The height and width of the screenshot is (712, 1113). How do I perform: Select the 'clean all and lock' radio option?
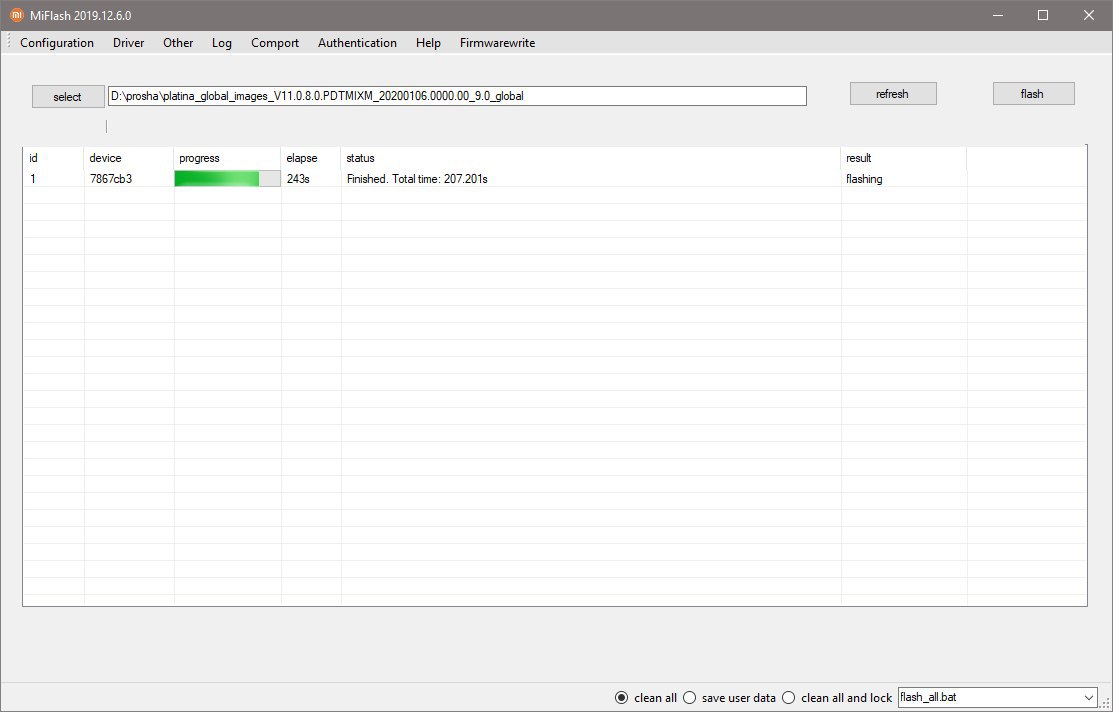837,698
